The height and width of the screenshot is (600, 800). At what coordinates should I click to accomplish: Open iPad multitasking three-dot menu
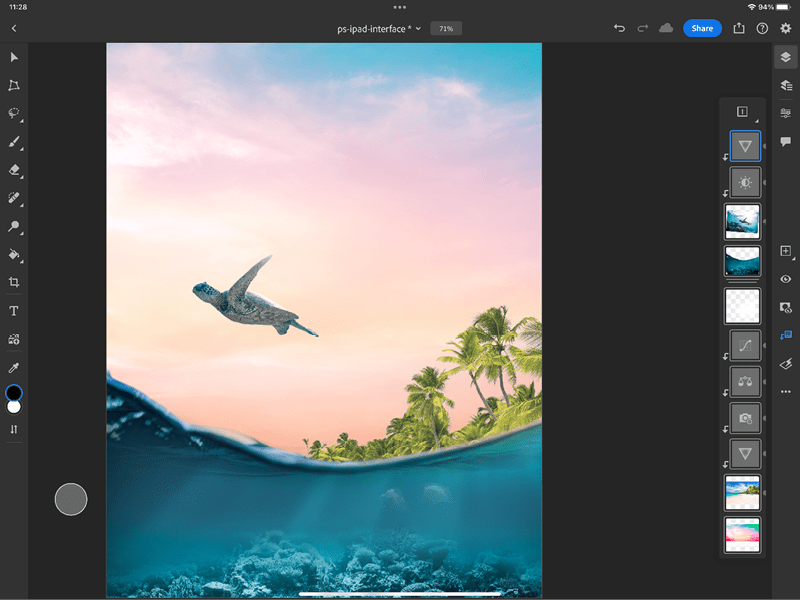click(399, 7)
